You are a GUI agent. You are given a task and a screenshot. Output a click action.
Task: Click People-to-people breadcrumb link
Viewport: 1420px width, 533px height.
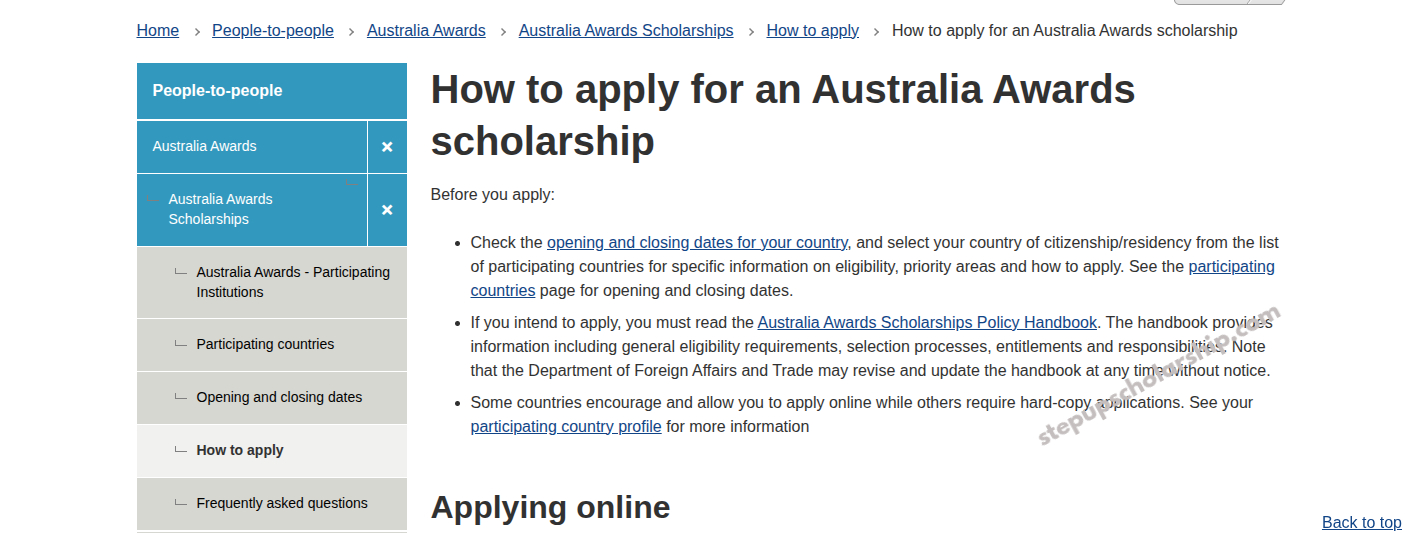[x=273, y=31]
